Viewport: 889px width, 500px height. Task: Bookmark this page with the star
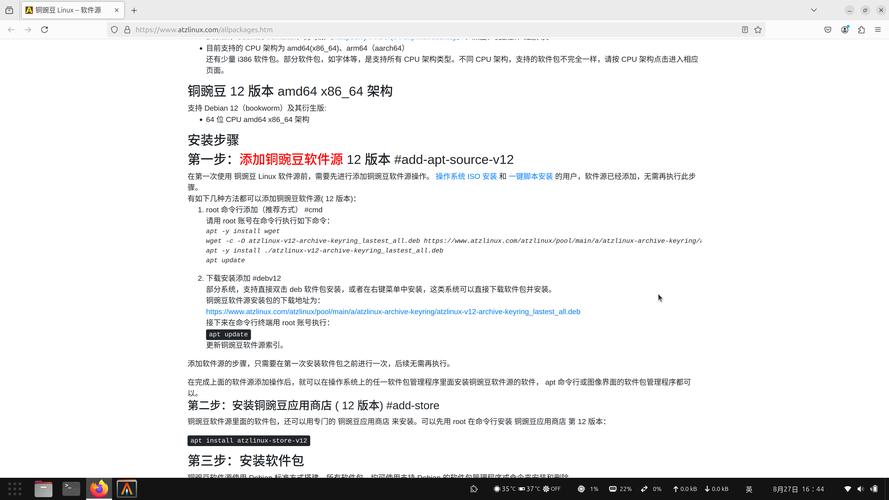(x=758, y=29)
